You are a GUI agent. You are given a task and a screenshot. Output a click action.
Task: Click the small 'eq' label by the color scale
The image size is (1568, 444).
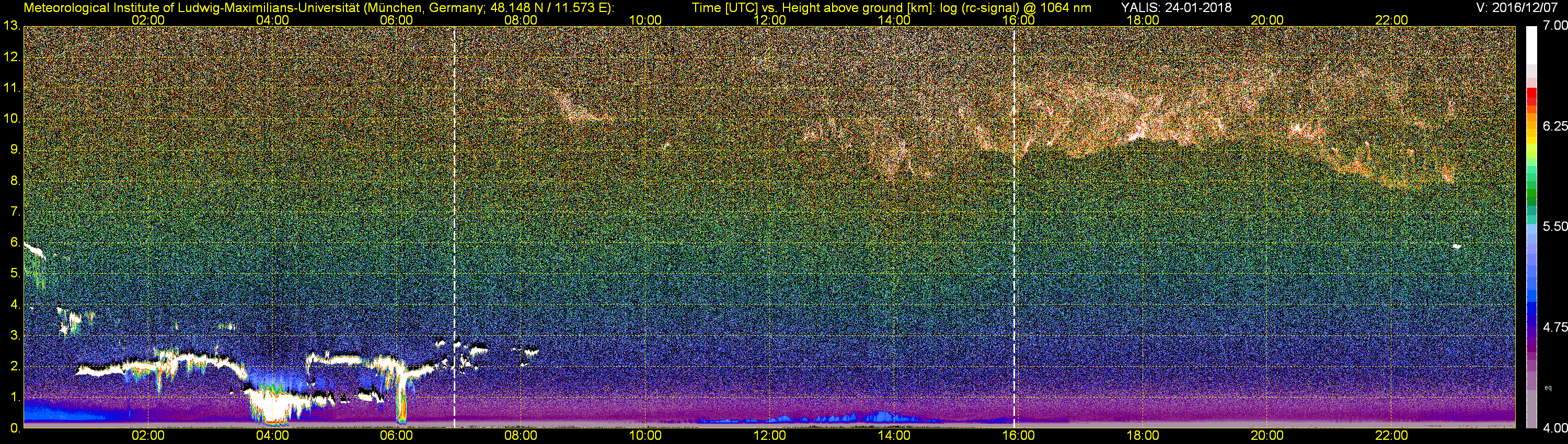[1549, 388]
